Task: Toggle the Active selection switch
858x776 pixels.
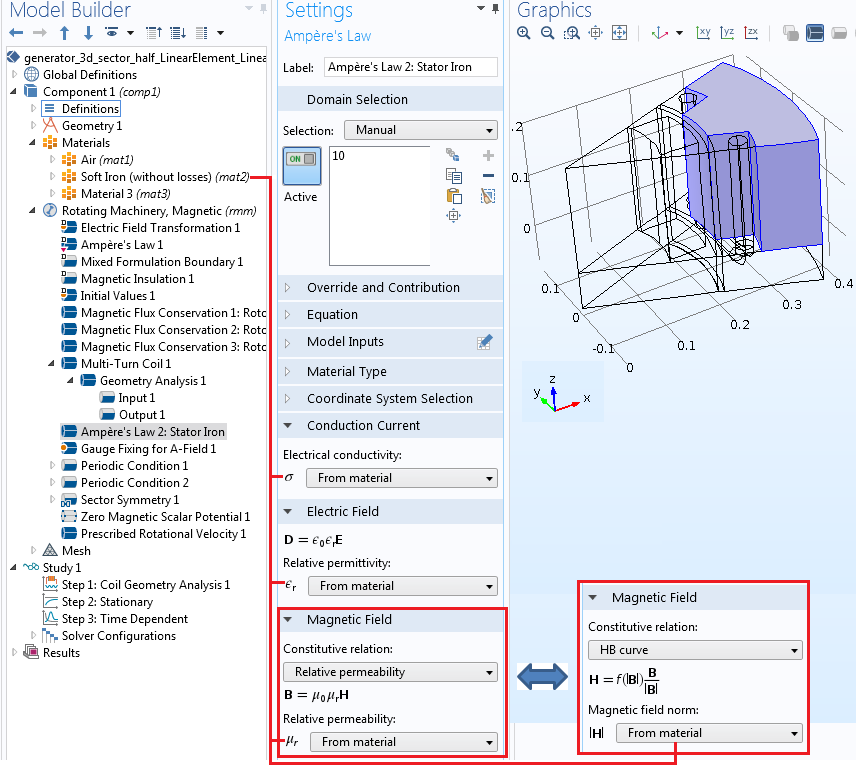Action: tap(301, 166)
